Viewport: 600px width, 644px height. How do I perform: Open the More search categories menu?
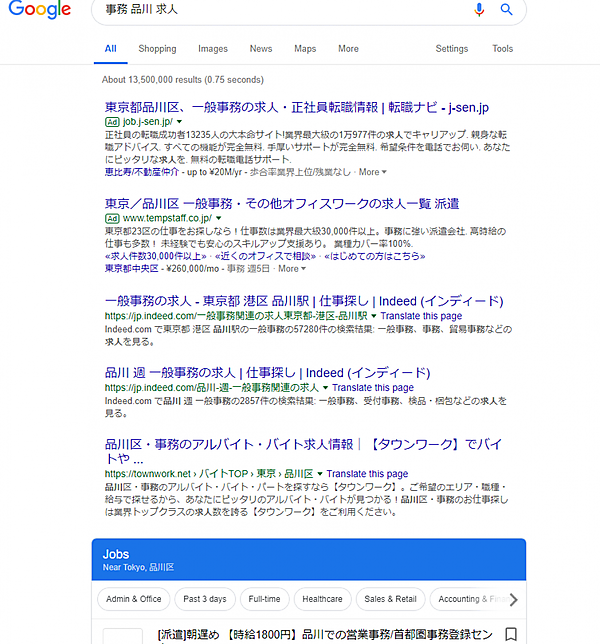(348, 49)
